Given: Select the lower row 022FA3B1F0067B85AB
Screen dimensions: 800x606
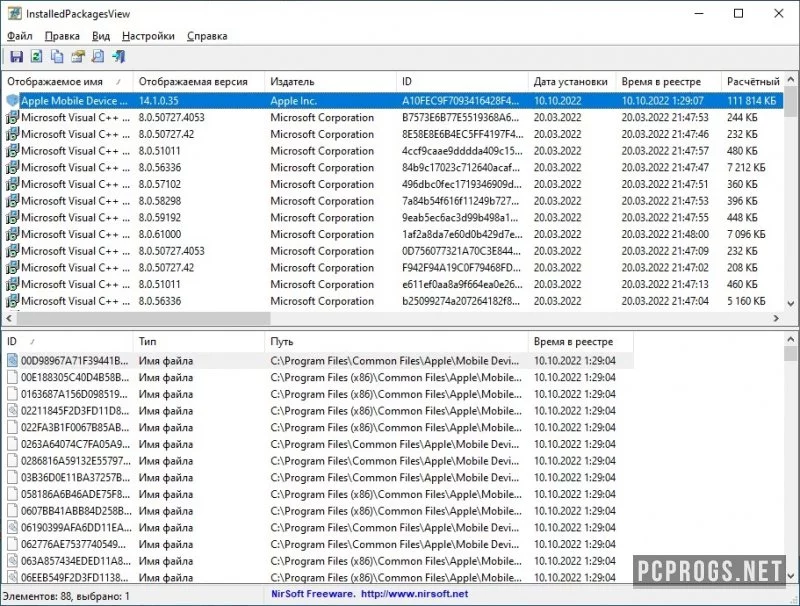Looking at the screenshot, I should point(317,427).
